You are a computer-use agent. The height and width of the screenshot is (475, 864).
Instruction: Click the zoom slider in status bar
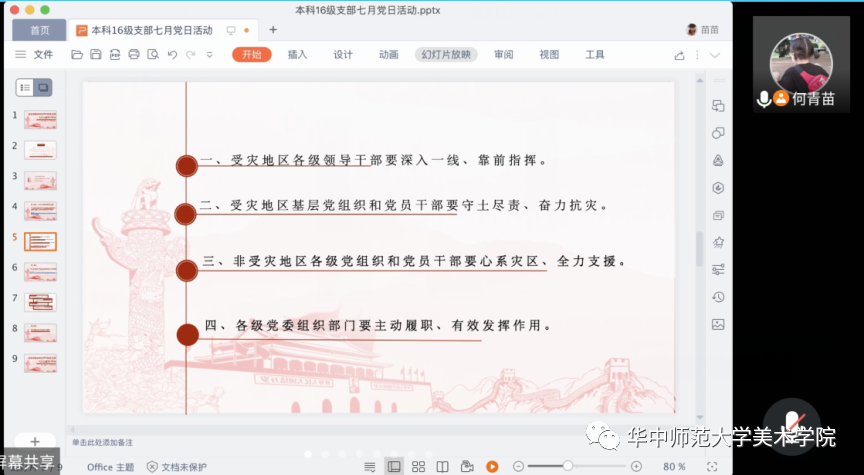tap(568, 466)
